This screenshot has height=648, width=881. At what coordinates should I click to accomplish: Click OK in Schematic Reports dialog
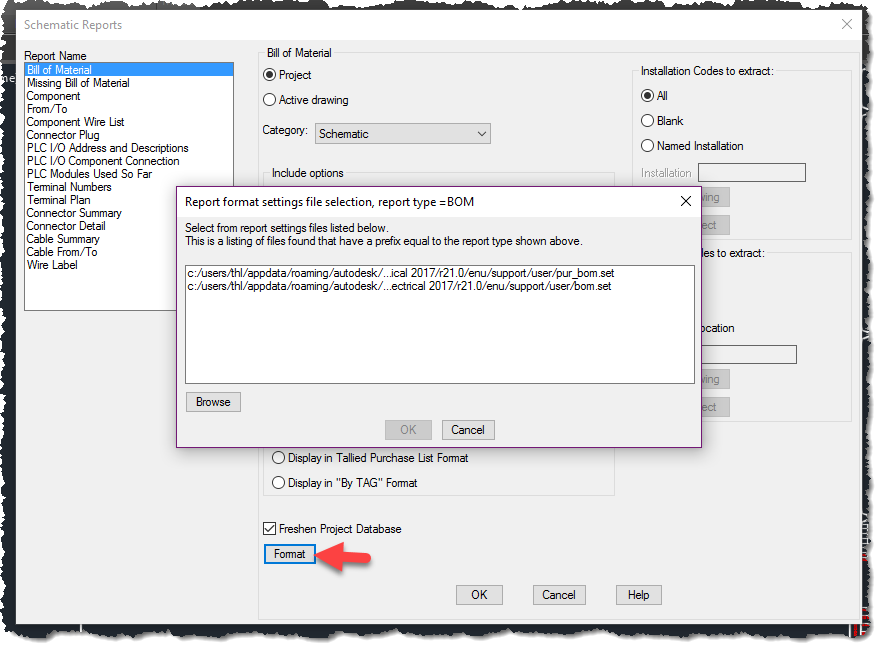point(479,595)
